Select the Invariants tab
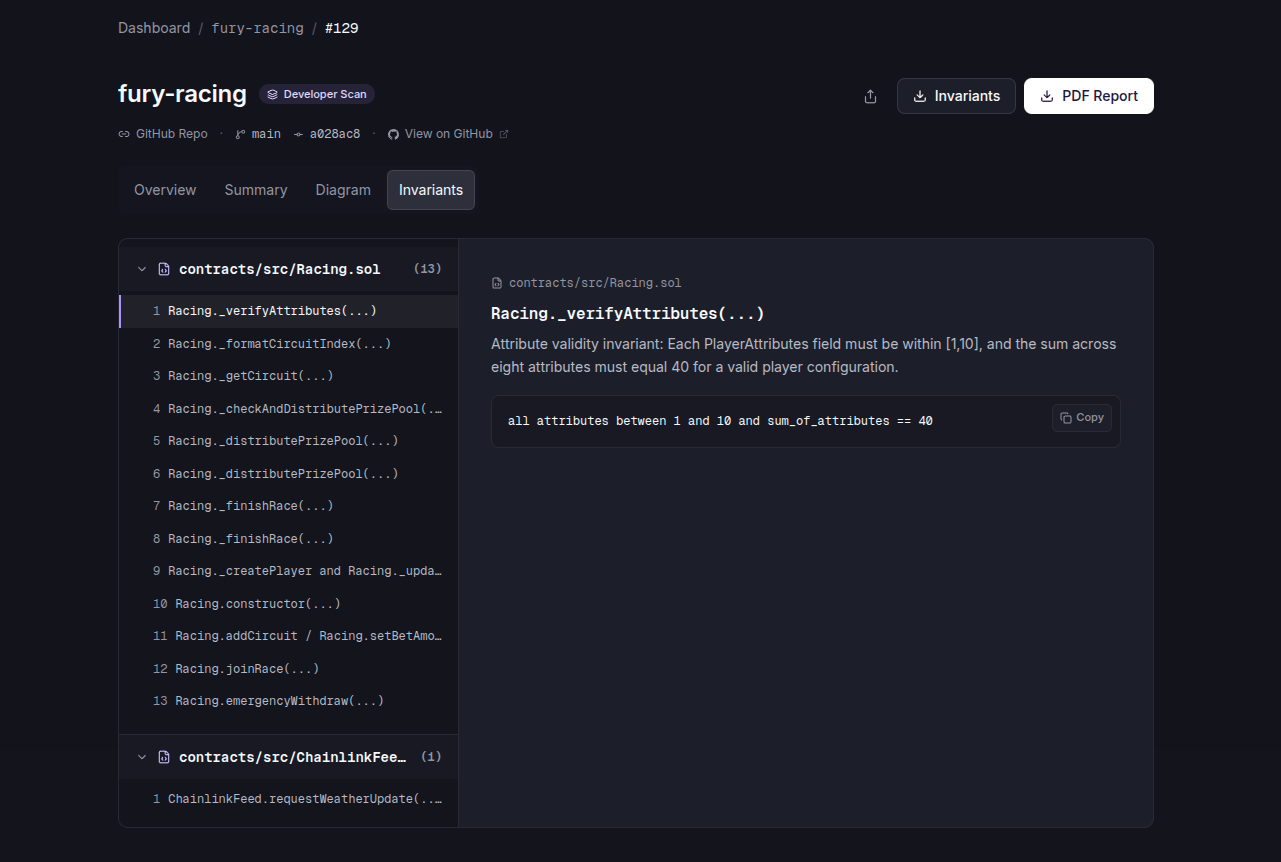This screenshot has height=862, width=1281. (x=431, y=190)
